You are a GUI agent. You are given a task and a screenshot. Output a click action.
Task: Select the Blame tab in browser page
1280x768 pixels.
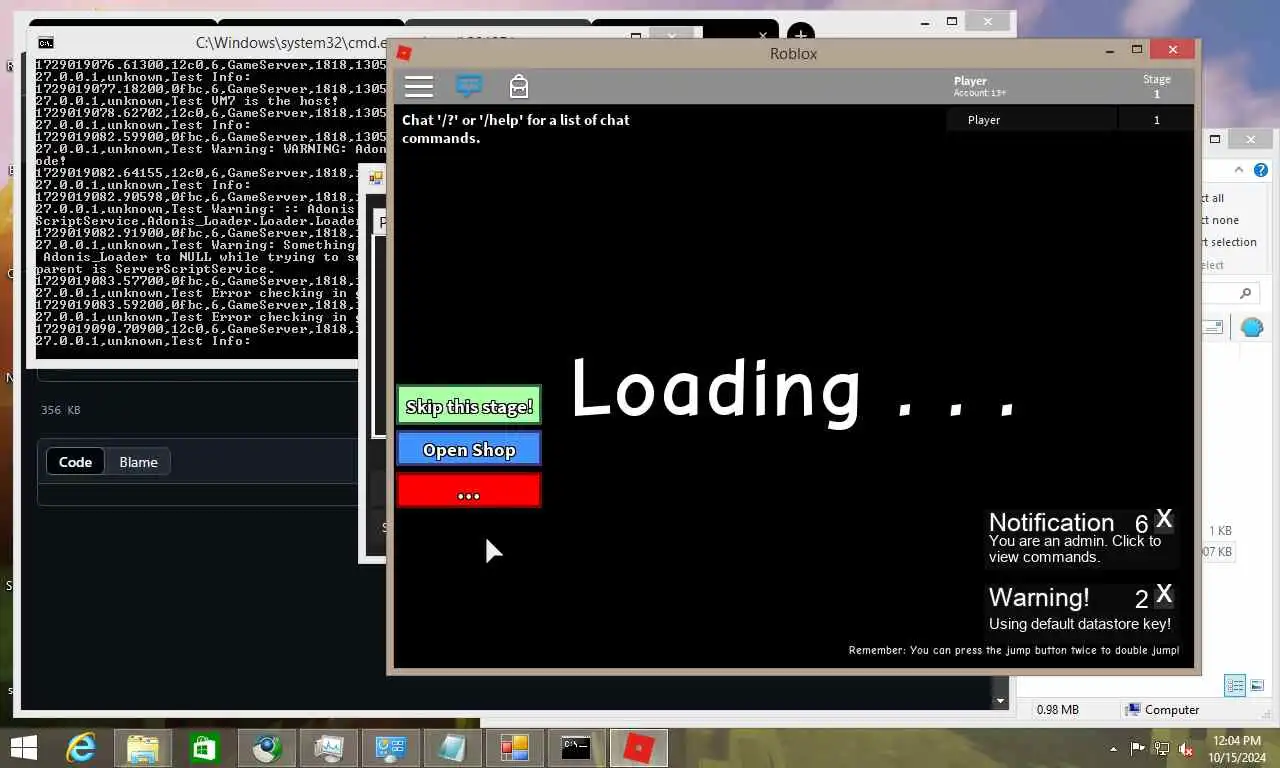coord(138,462)
